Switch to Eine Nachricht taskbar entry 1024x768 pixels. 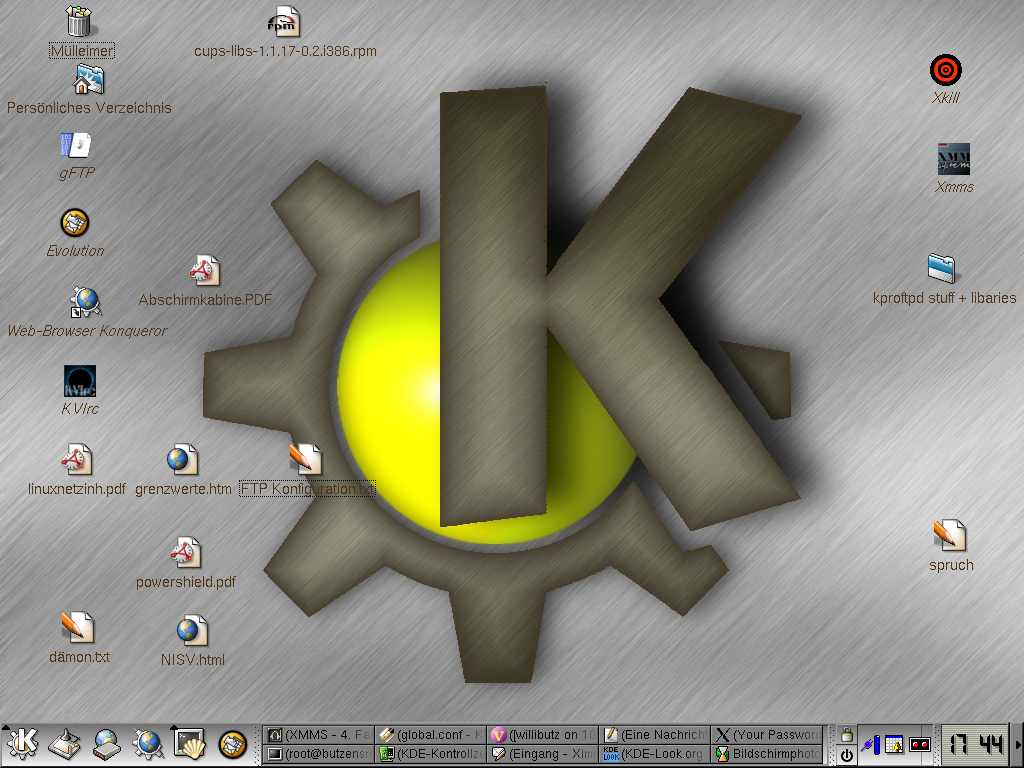655,735
